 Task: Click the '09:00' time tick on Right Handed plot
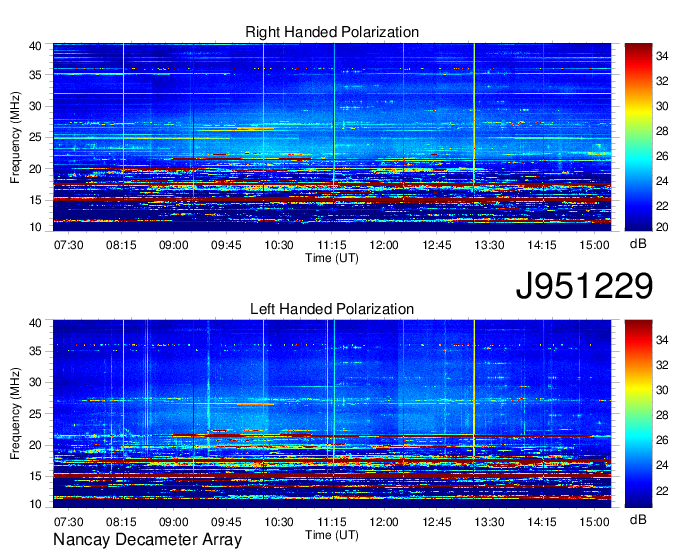click(173, 245)
